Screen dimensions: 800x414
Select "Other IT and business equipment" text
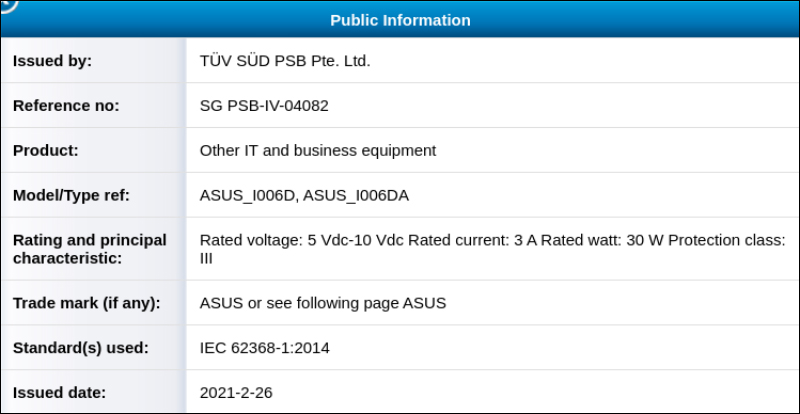click(x=318, y=150)
